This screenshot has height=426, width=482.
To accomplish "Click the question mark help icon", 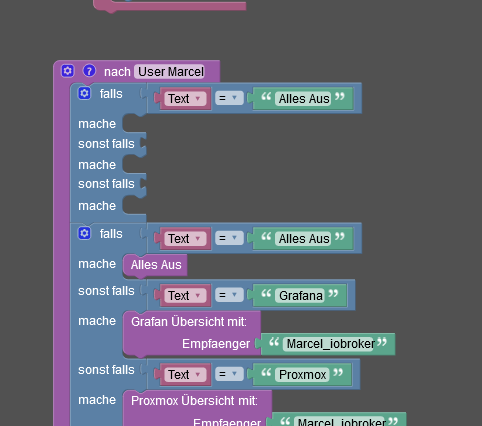I will pyautogui.click(x=89, y=71).
